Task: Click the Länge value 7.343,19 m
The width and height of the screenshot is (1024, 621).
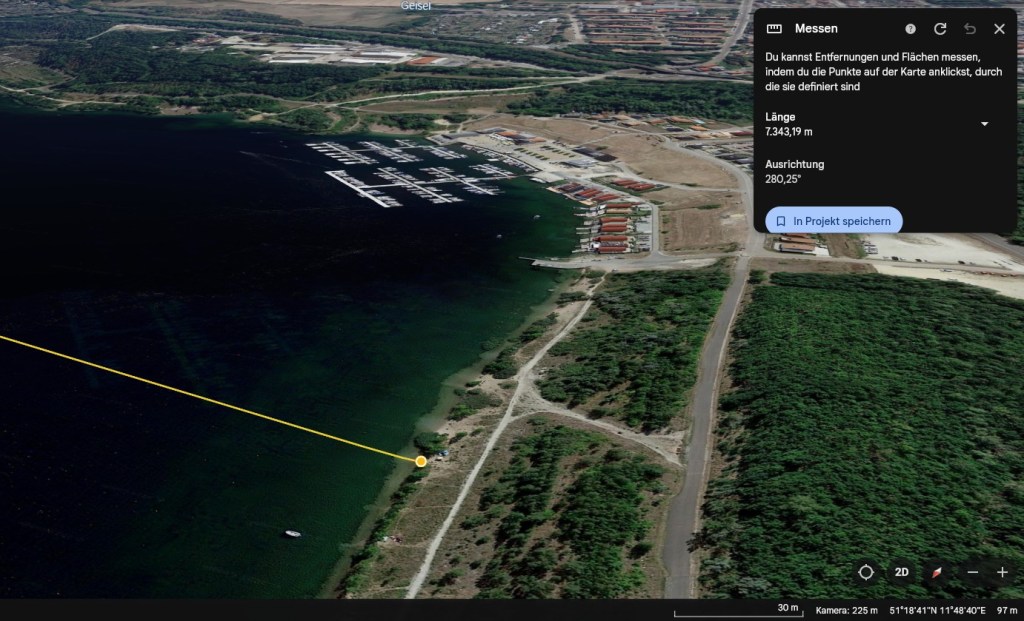Action: pyautogui.click(x=788, y=131)
